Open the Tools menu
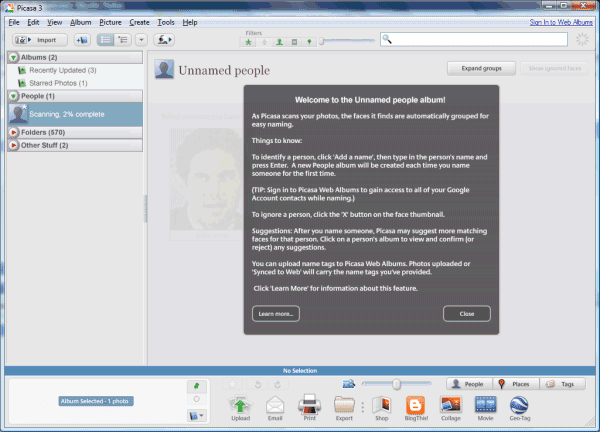 pos(166,22)
